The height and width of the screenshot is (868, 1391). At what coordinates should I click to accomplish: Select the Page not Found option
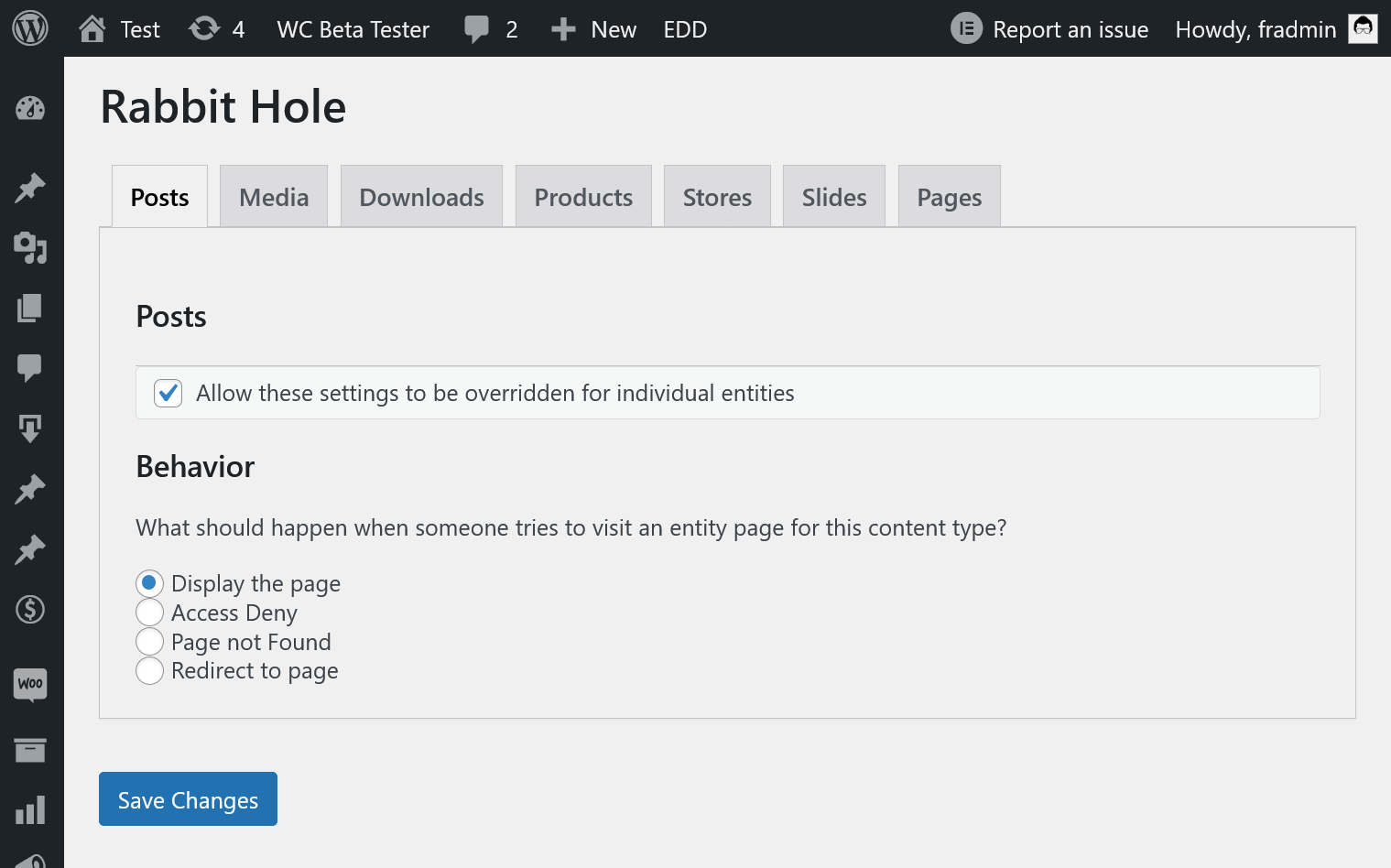tap(149, 641)
